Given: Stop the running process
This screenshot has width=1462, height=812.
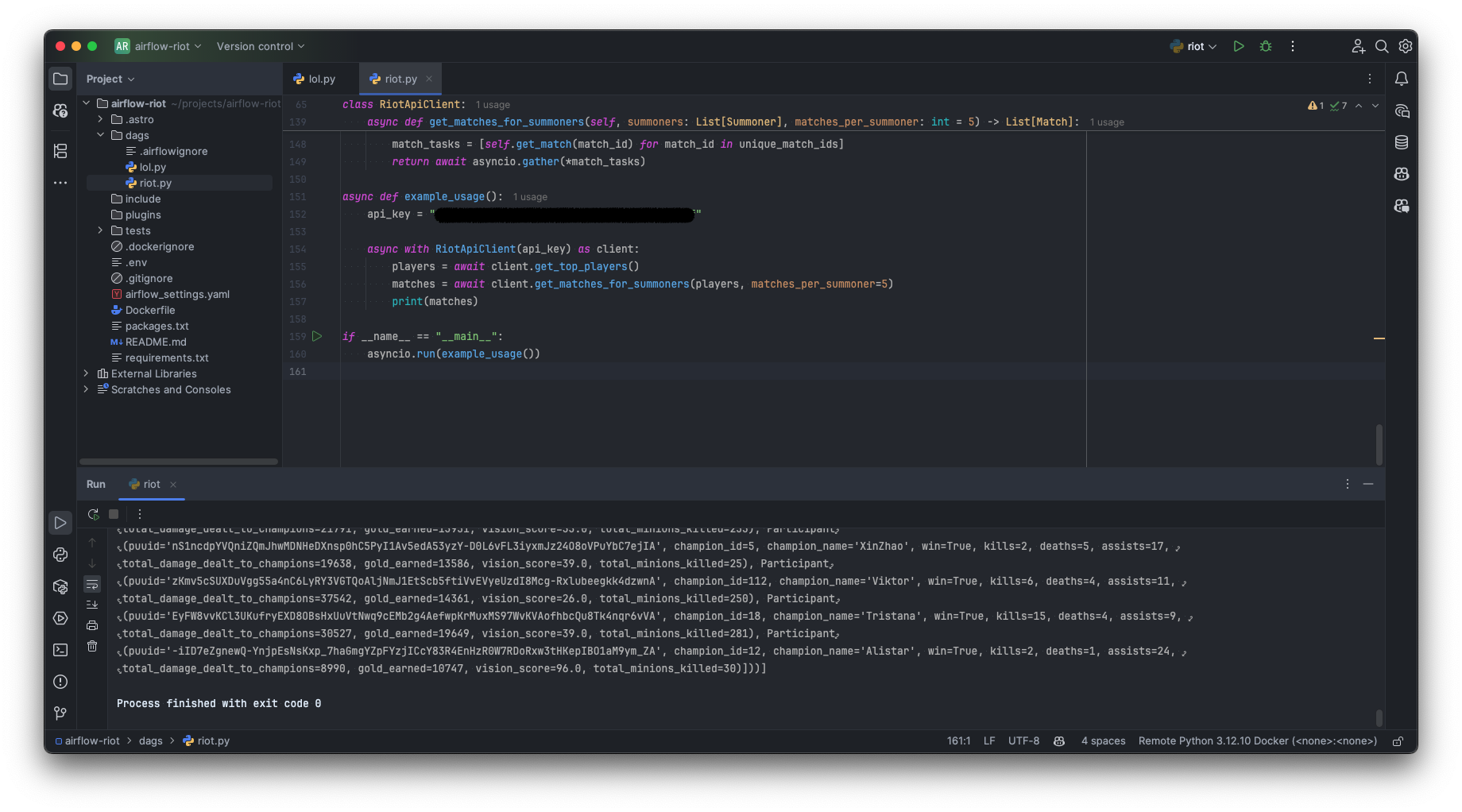Looking at the screenshot, I should (x=114, y=514).
